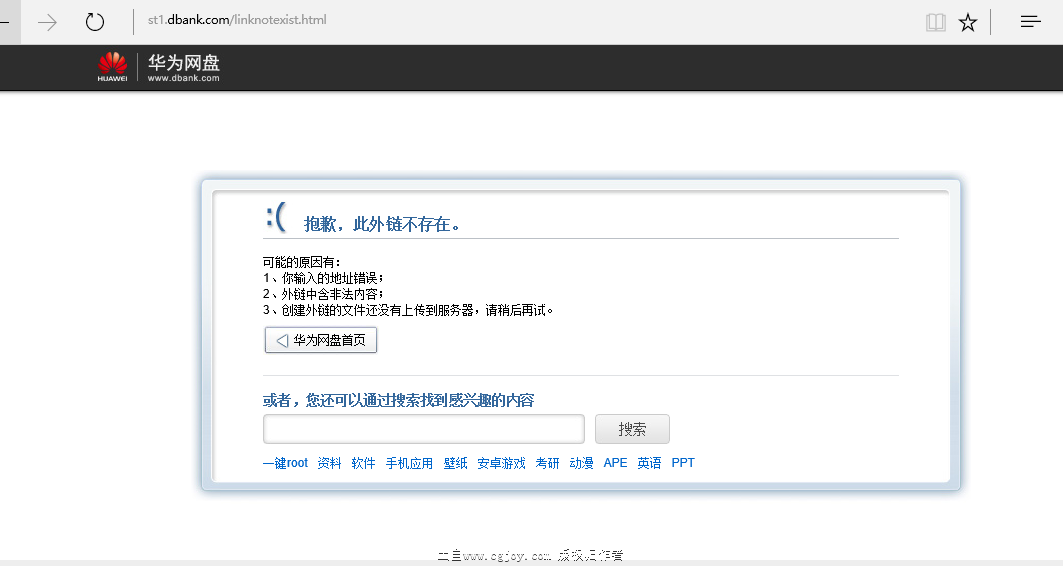Go to 华为网盘首页 button
Viewport: 1063px width, 566px height.
321,340
